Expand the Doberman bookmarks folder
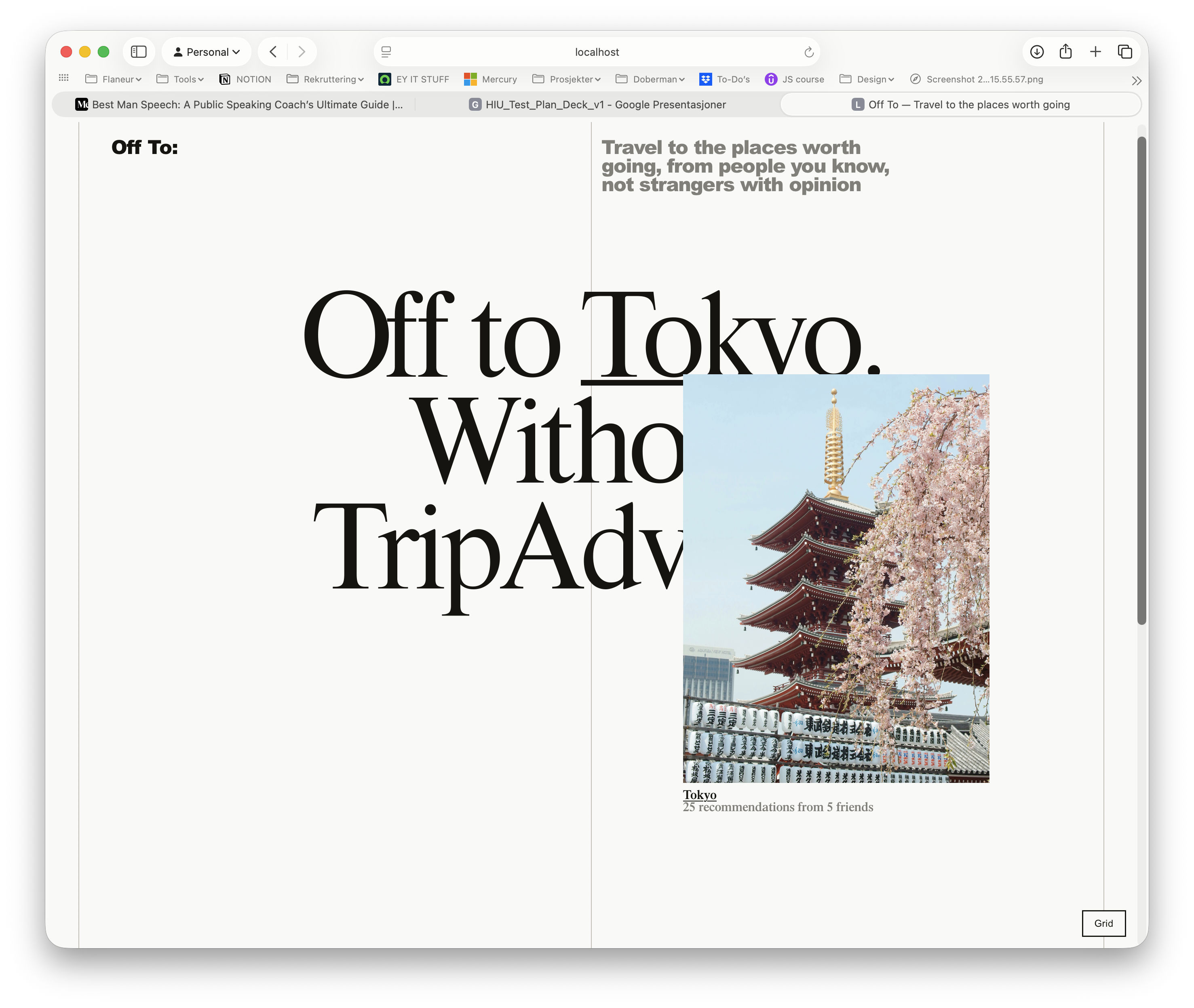Image resolution: width=1194 pixels, height=1008 pixels. [x=650, y=80]
